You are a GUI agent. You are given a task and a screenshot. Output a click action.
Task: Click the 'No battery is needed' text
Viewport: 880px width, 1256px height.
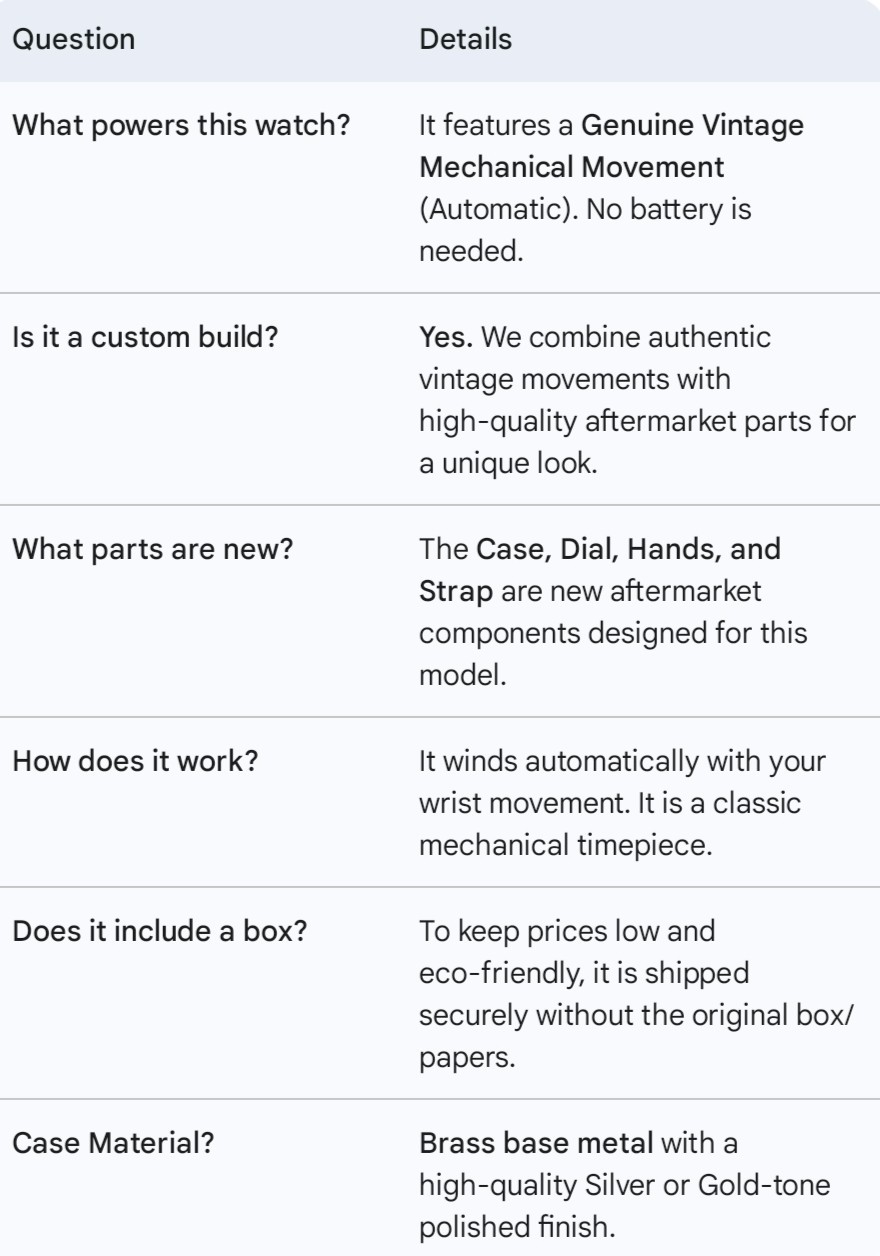click(585, 230)
